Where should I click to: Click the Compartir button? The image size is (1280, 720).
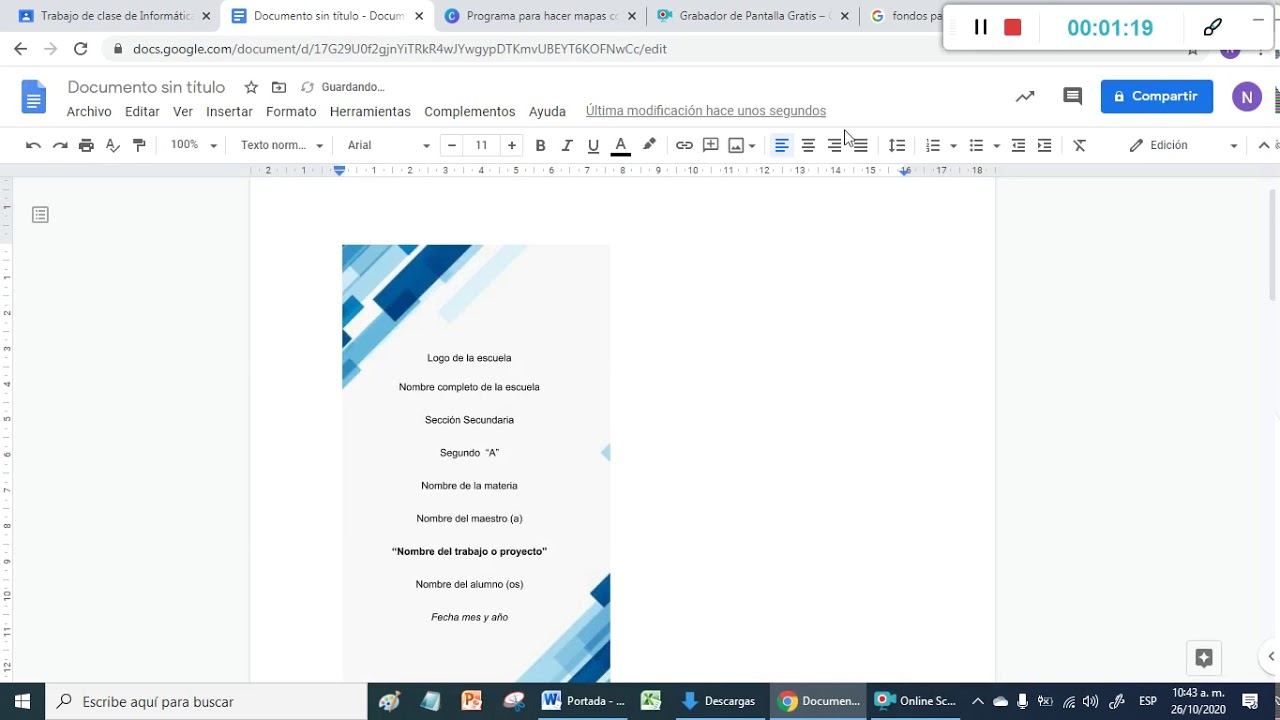click(x=1156, y=96)
